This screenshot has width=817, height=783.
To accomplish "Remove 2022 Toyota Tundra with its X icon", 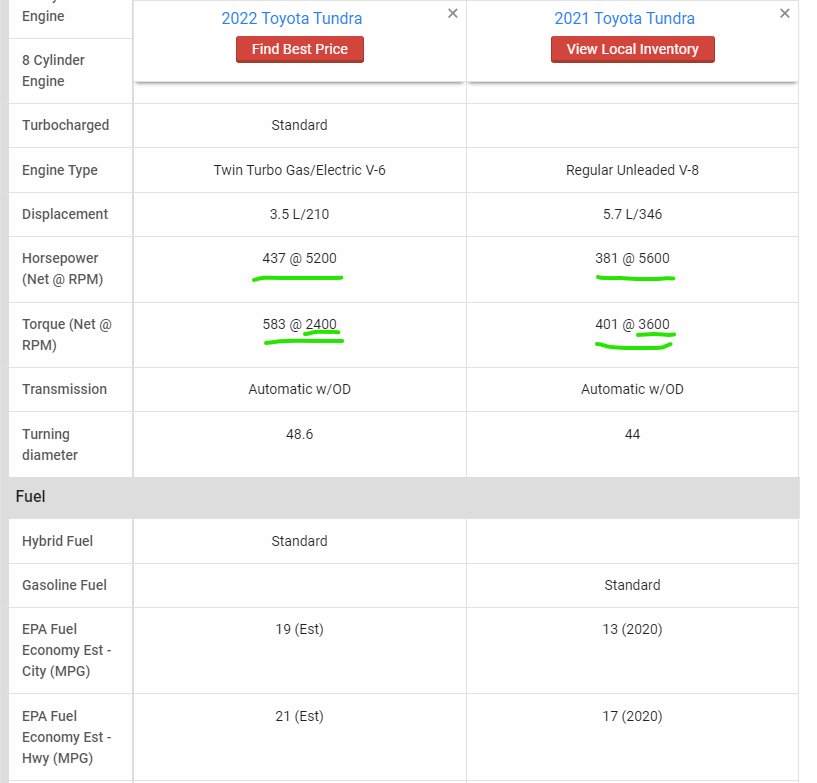I will [453, 14].
